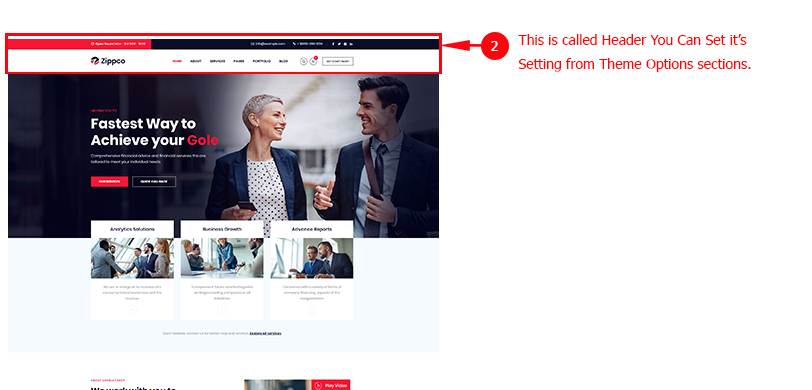Click the Zippco logo in the header
The width and height of the screenshot is (812, 390).
point(108,61)
